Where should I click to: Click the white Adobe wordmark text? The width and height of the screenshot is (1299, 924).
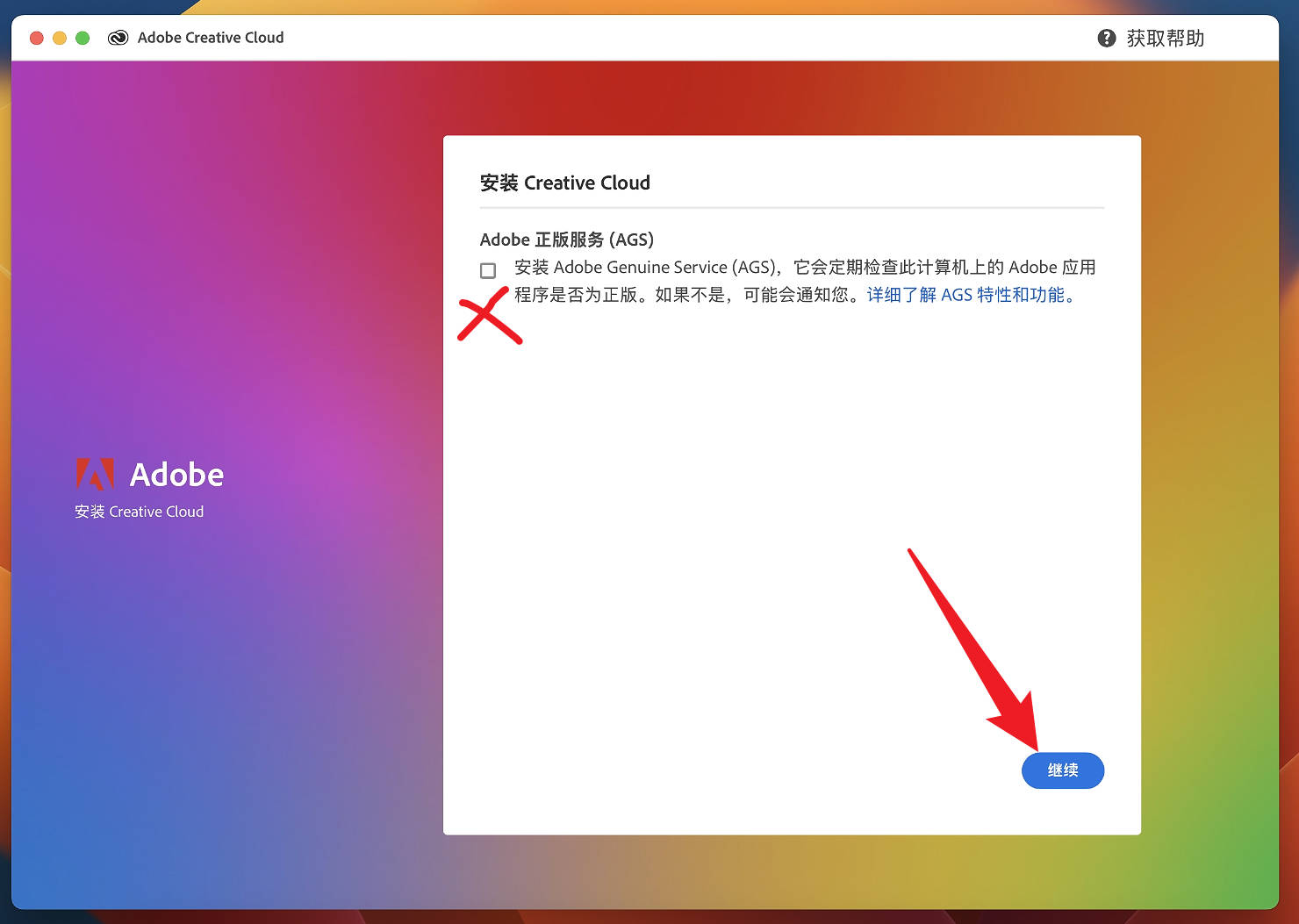click(x=176, y=475)
